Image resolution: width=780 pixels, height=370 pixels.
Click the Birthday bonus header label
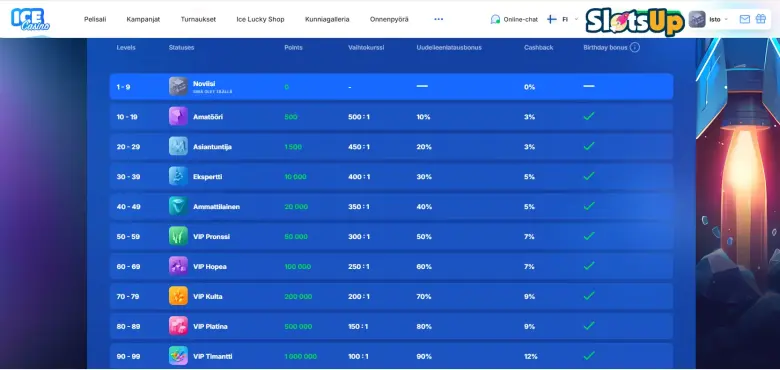(x=605, y=48)
